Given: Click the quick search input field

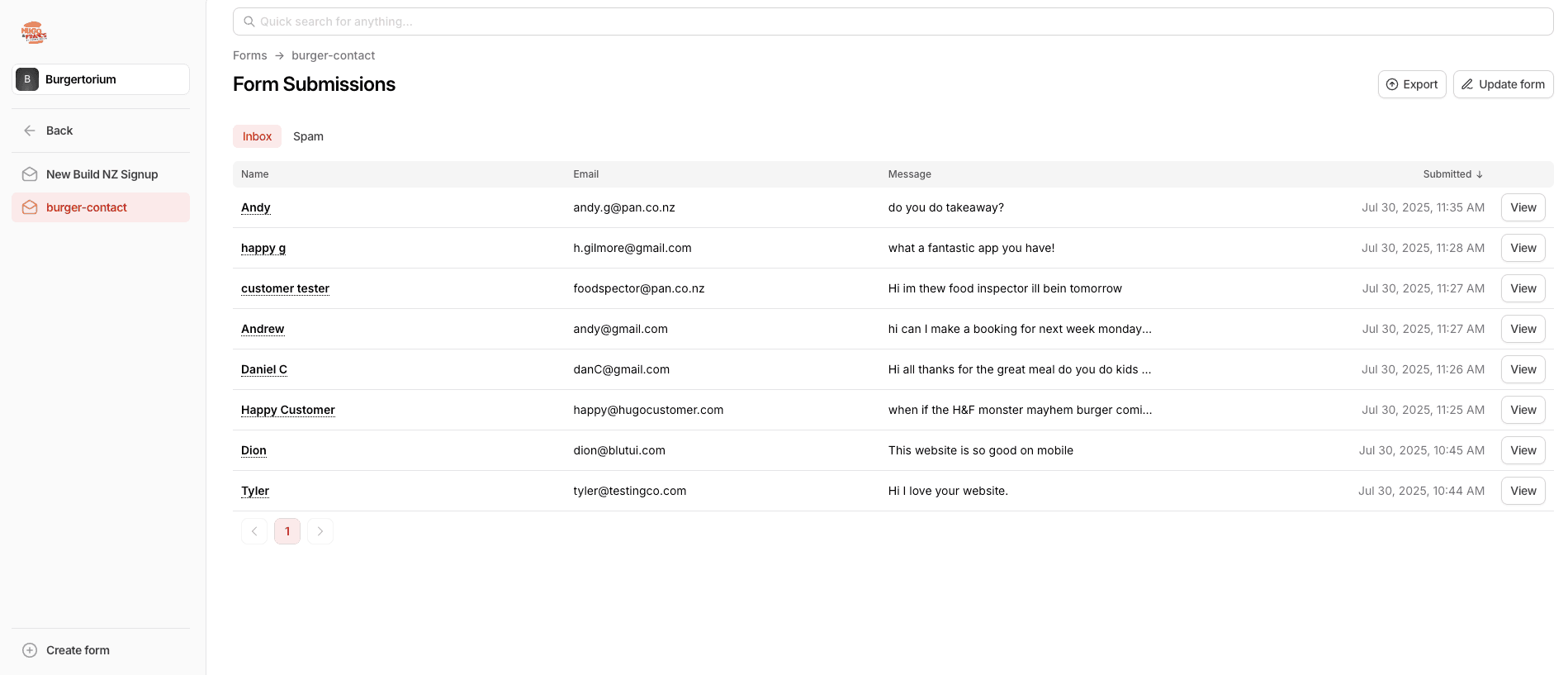Looking at the screenshot, I should 892,21.
